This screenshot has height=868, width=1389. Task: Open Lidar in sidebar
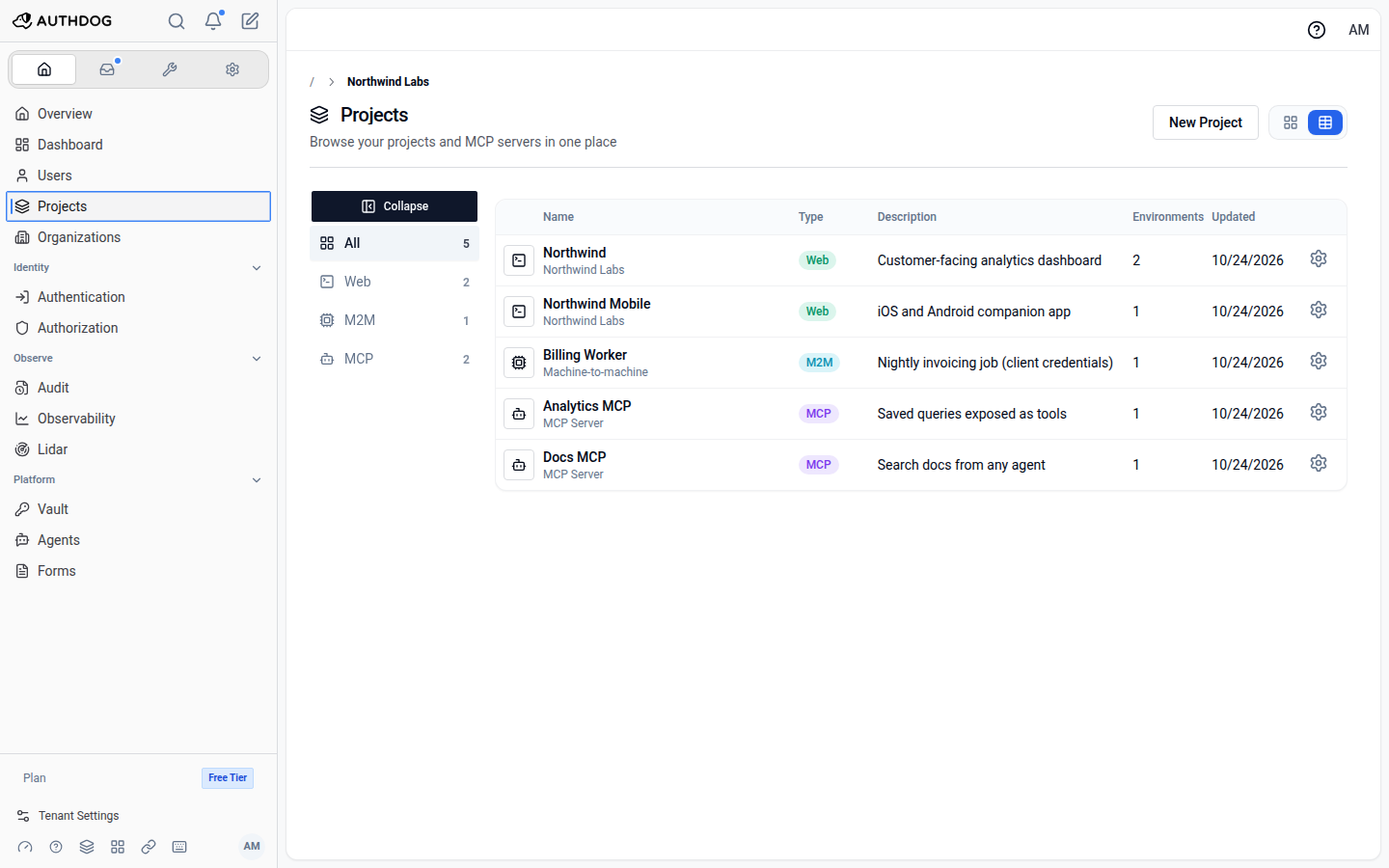[139, 449]
